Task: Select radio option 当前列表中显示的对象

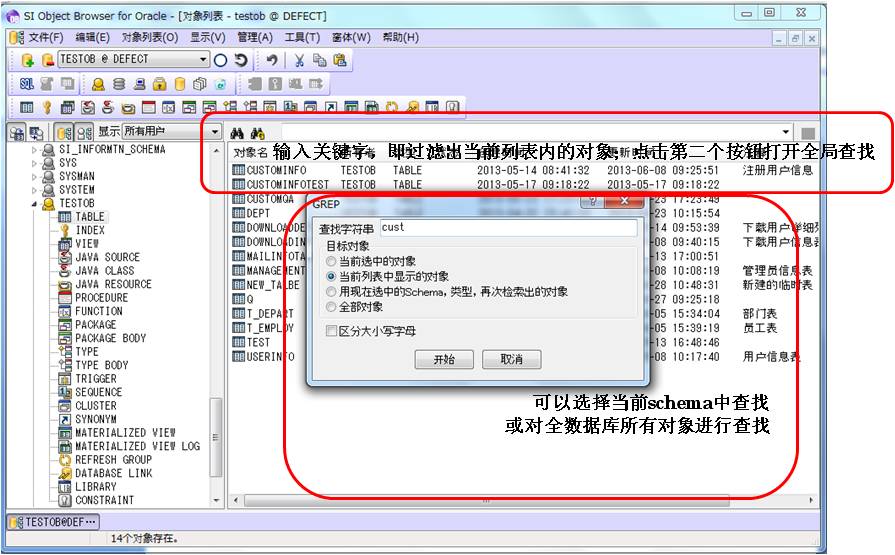Action: [x=331, y=276]
